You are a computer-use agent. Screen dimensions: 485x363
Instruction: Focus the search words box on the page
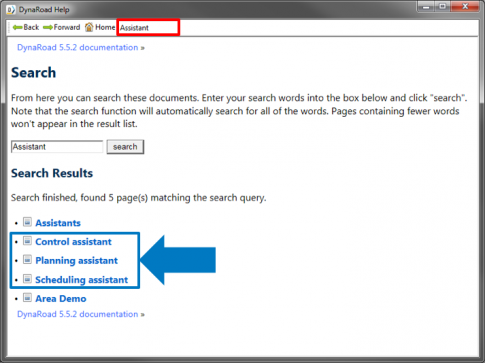[x=57, y=147]
